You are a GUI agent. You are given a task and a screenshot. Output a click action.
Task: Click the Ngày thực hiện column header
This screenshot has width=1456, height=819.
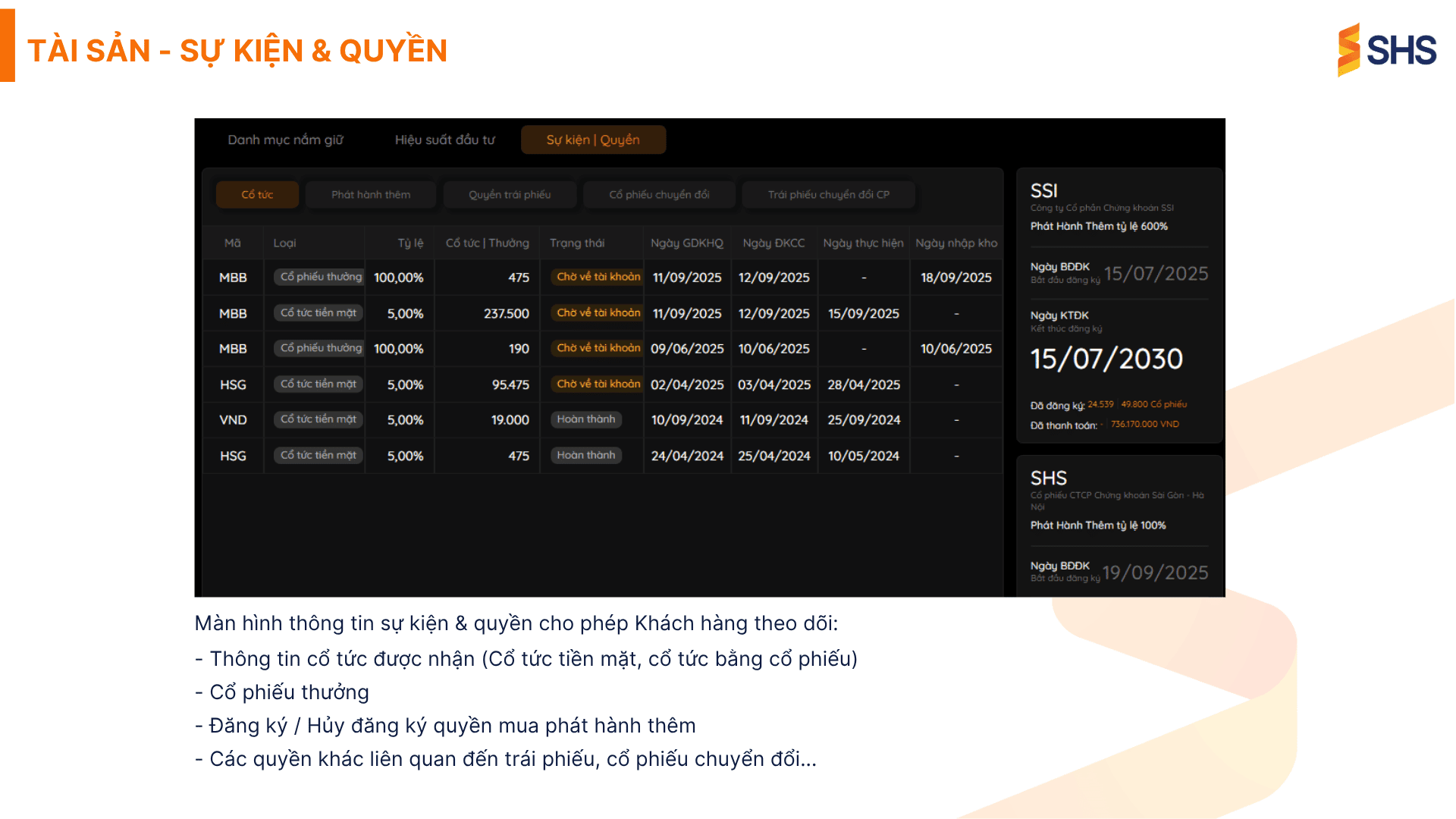[863, 243]
